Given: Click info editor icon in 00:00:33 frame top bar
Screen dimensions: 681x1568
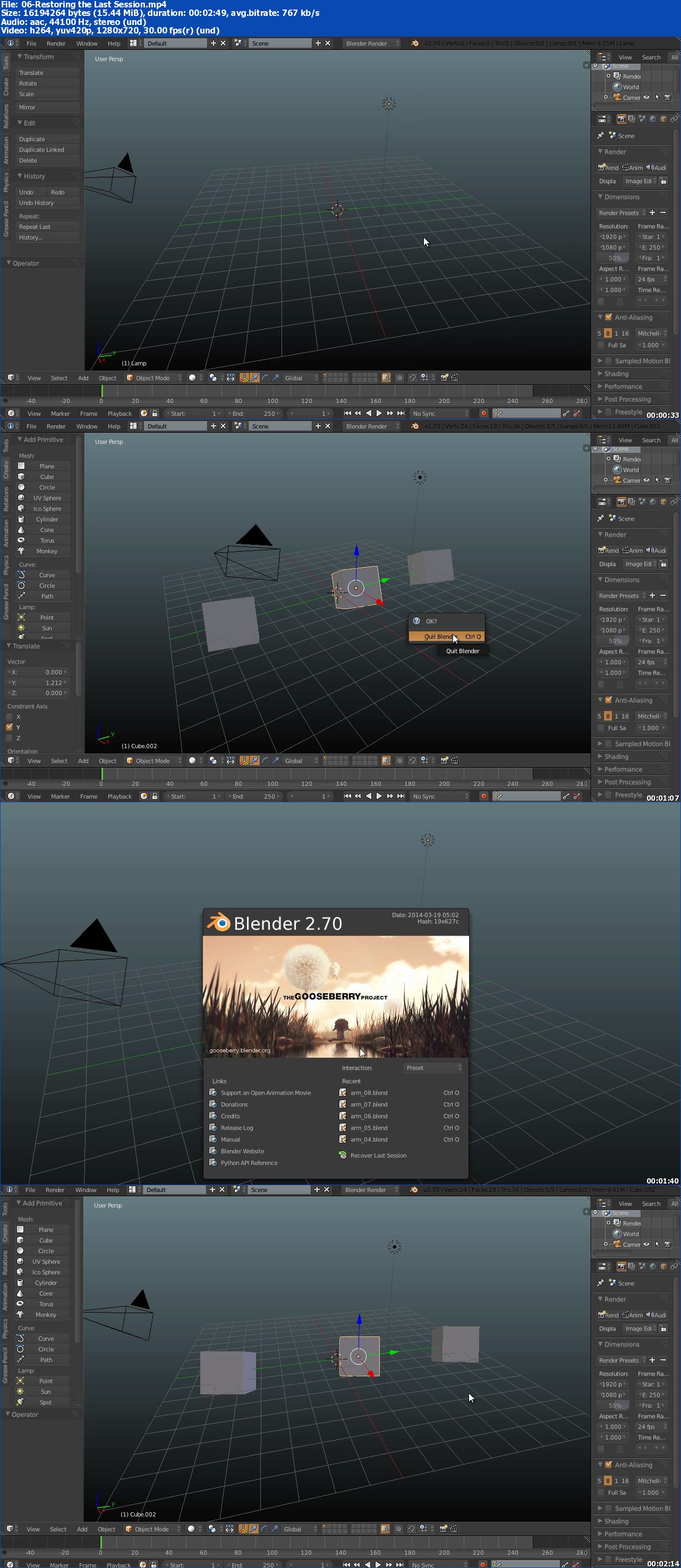Looking at the screenshot, I should [x=10, y=43].
